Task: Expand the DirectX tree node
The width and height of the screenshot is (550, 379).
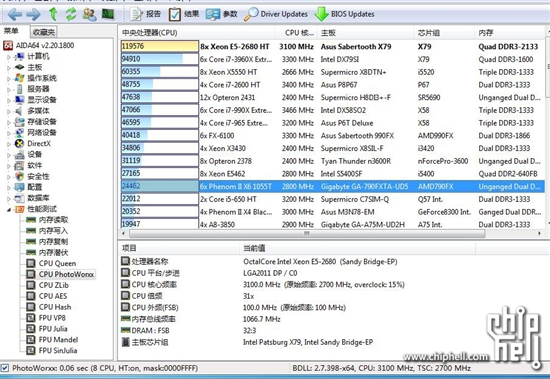Action: pyautogui.click(x=9, y=144)
